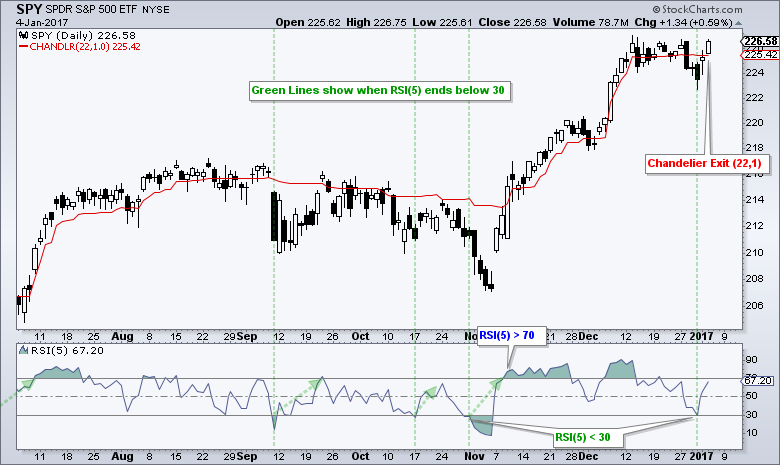Click the SPY (Daily) 226.58 legend text

[x=83, y=35]
